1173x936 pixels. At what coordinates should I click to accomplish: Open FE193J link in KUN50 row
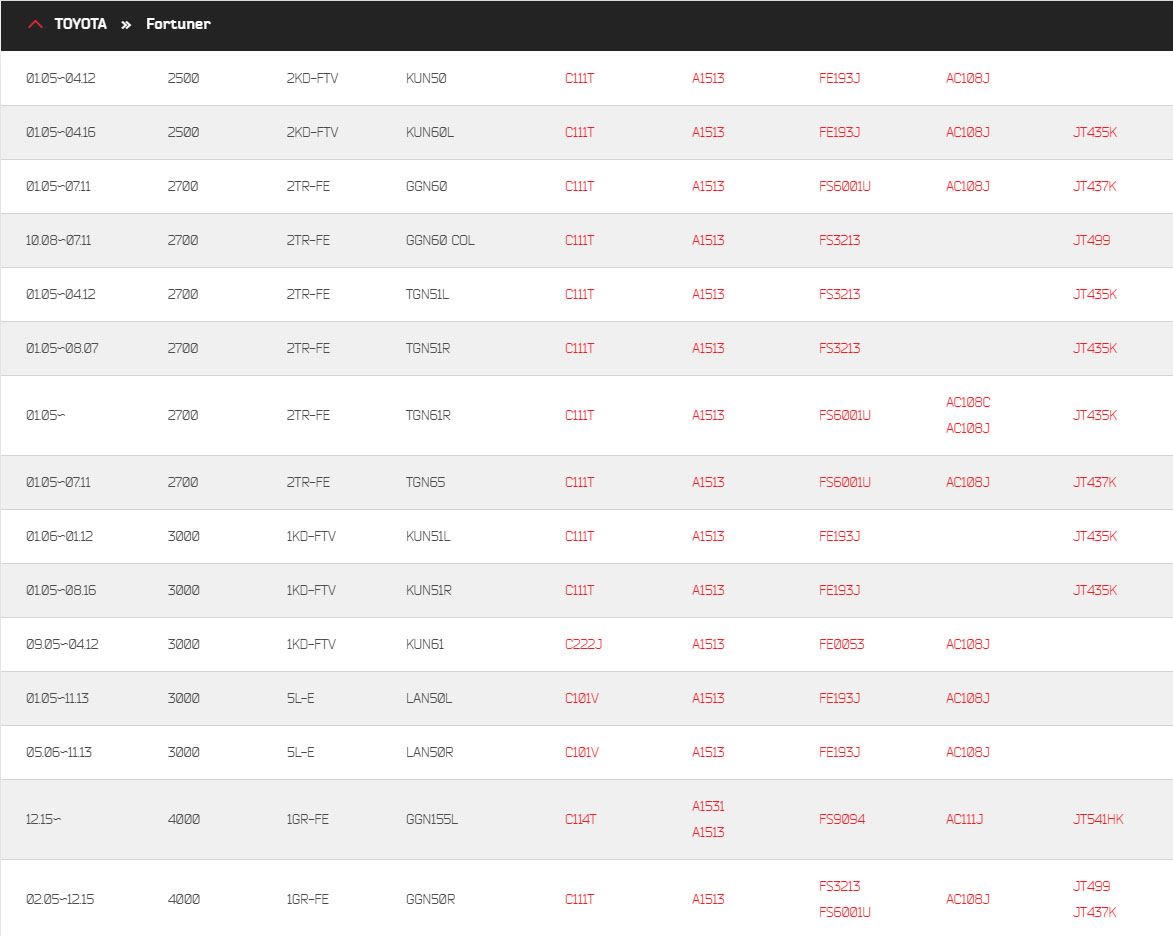pos(839,79)
